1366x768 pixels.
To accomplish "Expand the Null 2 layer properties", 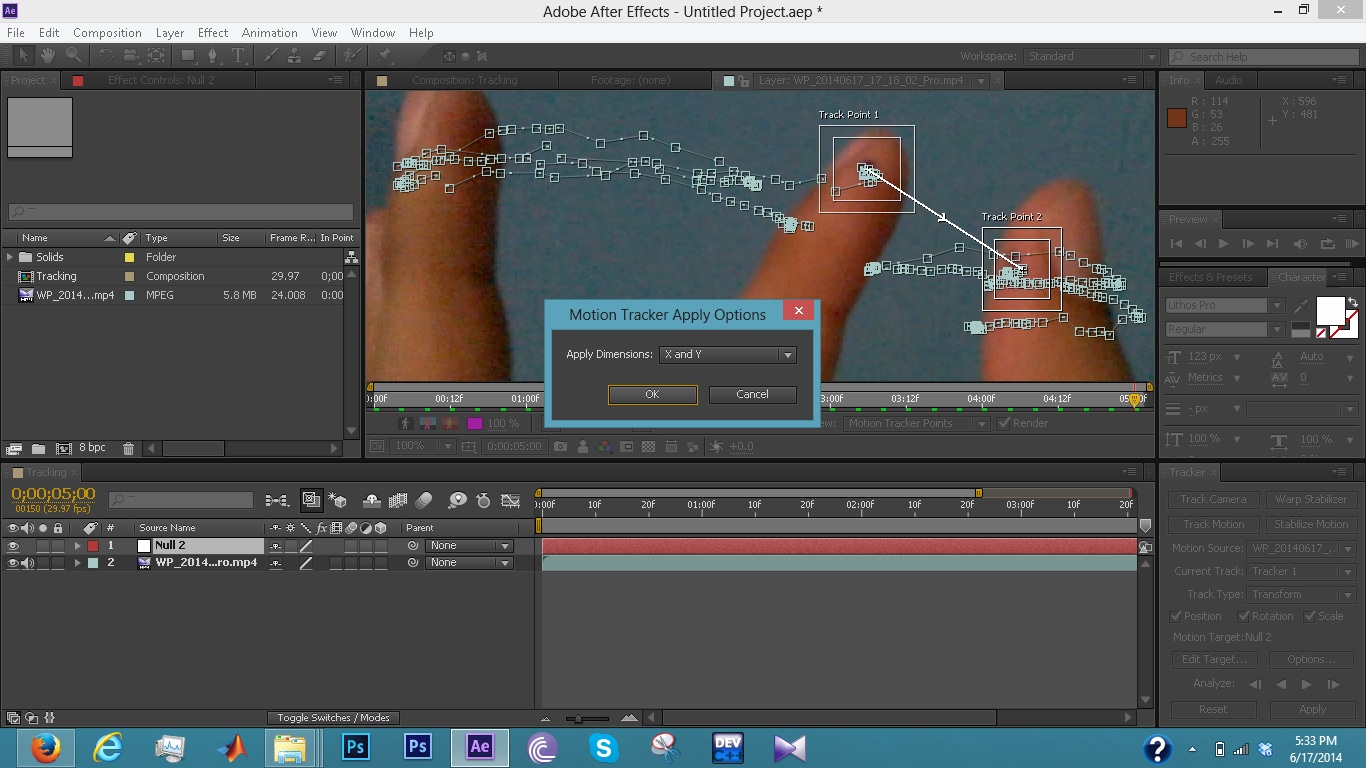I will point(78,546).
